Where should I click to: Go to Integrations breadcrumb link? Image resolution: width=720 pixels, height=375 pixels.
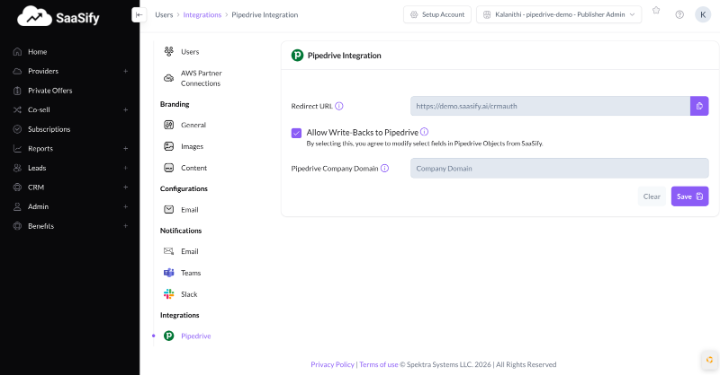click(x=202, y=15)
